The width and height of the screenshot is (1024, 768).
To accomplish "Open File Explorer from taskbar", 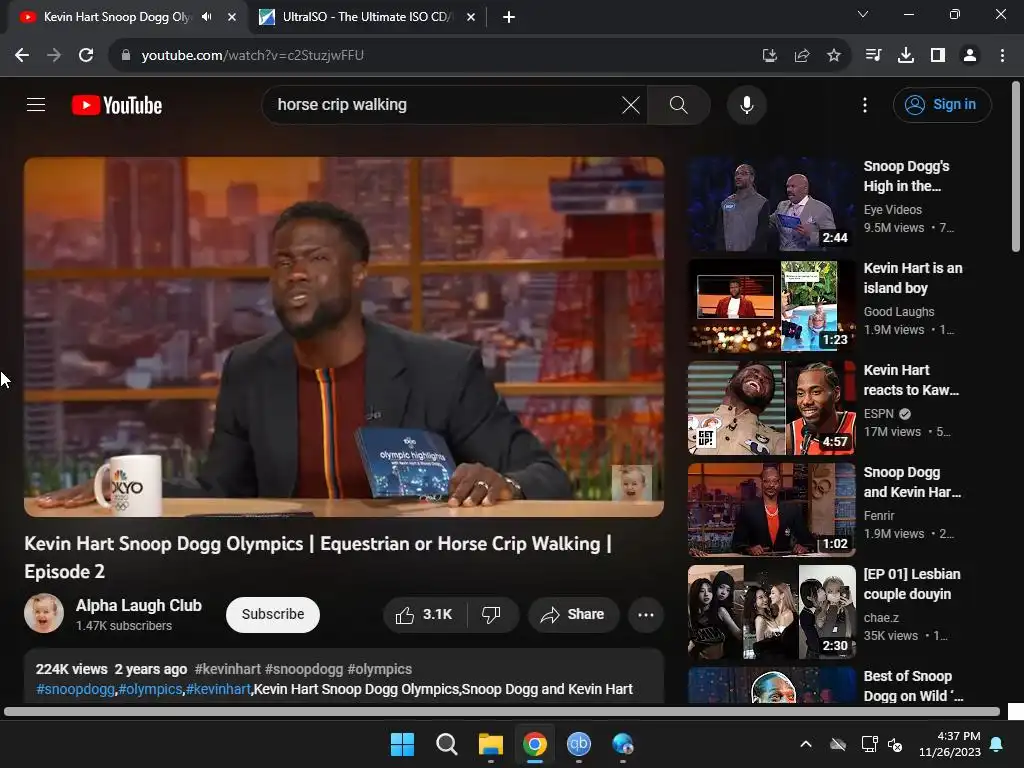I will coord(490,744).
